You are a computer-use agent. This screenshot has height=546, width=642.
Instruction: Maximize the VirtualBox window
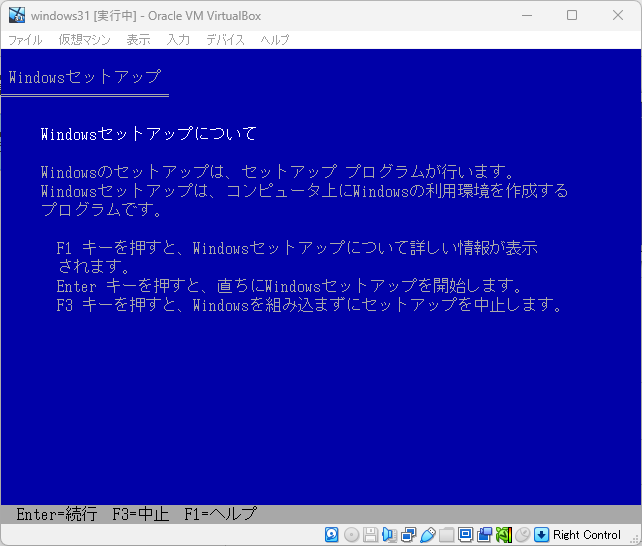point(572,16)
